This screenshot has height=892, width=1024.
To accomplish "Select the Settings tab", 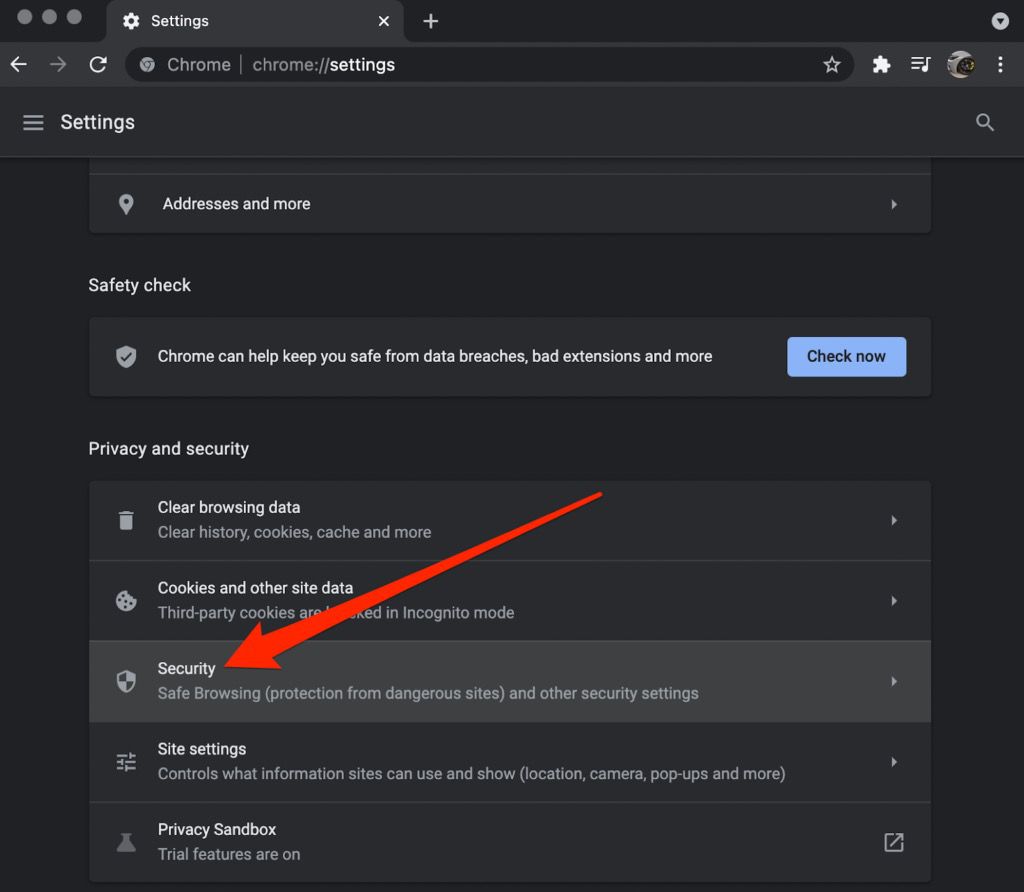I will [x=255, y=21].
